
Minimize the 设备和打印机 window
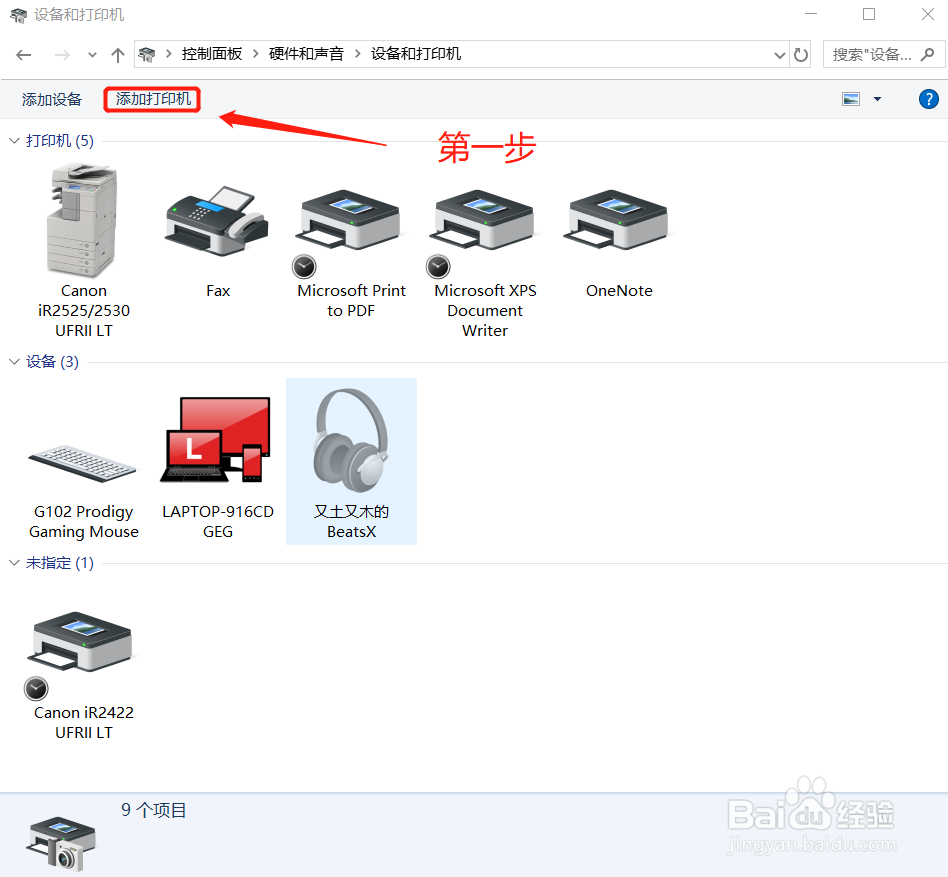[x=811, y=14]
